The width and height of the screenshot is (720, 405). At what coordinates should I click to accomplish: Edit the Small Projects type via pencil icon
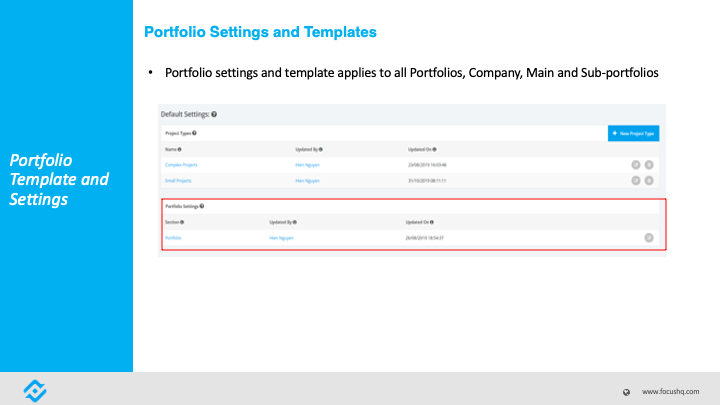point(636,180)
